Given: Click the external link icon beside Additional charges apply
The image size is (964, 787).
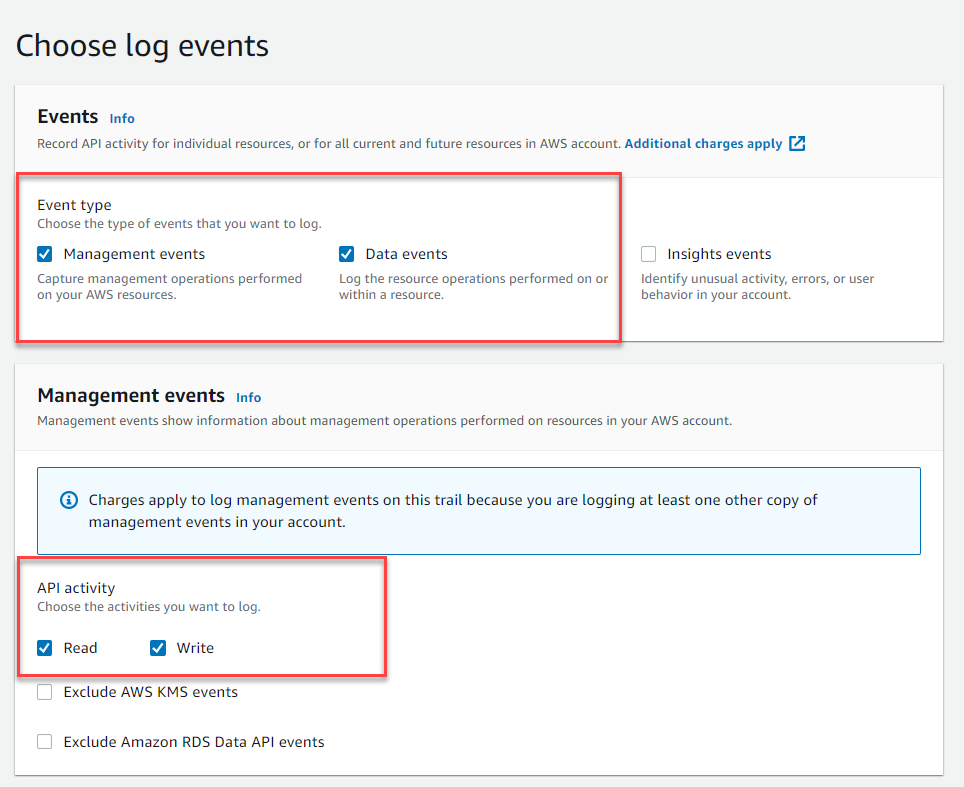Looking at the screenshot, I should (797, 143).
